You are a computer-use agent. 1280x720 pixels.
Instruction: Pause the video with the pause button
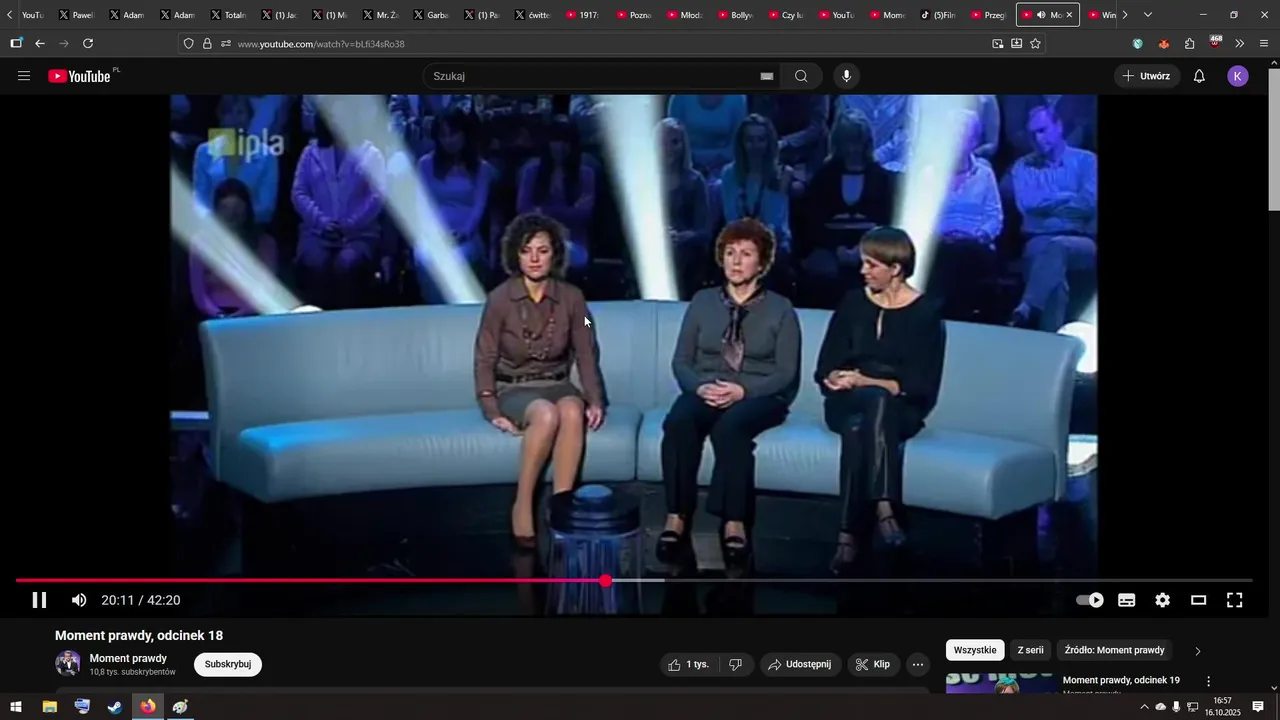pyautogui.click(x=39, y=600)
